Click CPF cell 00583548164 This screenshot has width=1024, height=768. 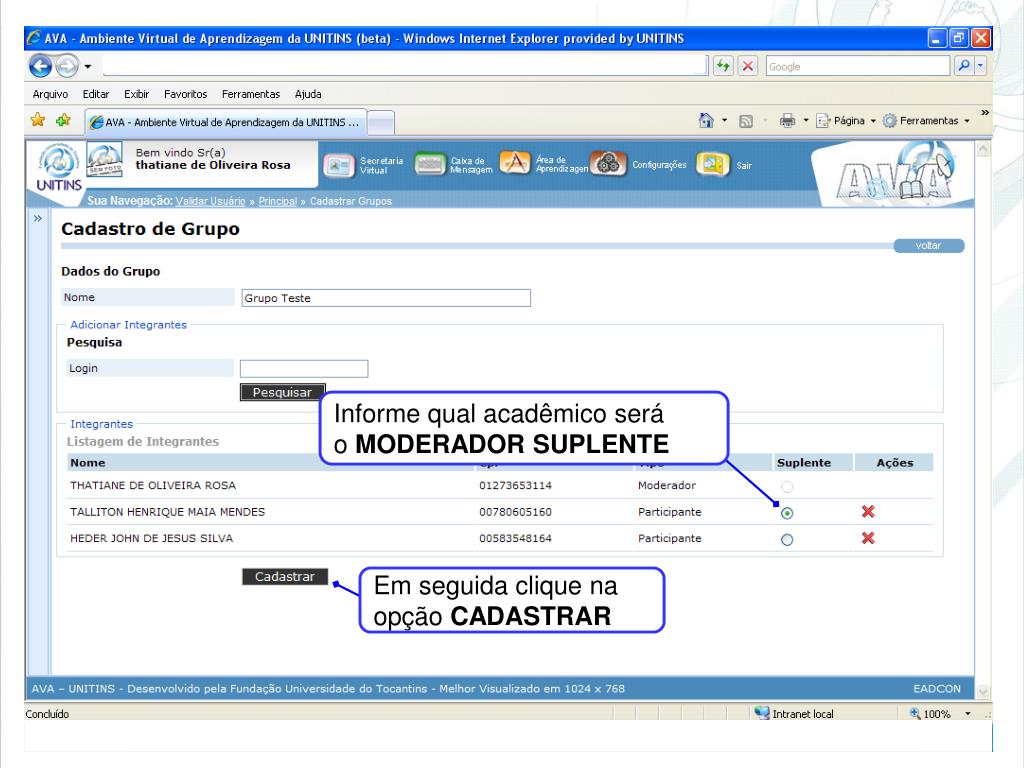[515, 538]
